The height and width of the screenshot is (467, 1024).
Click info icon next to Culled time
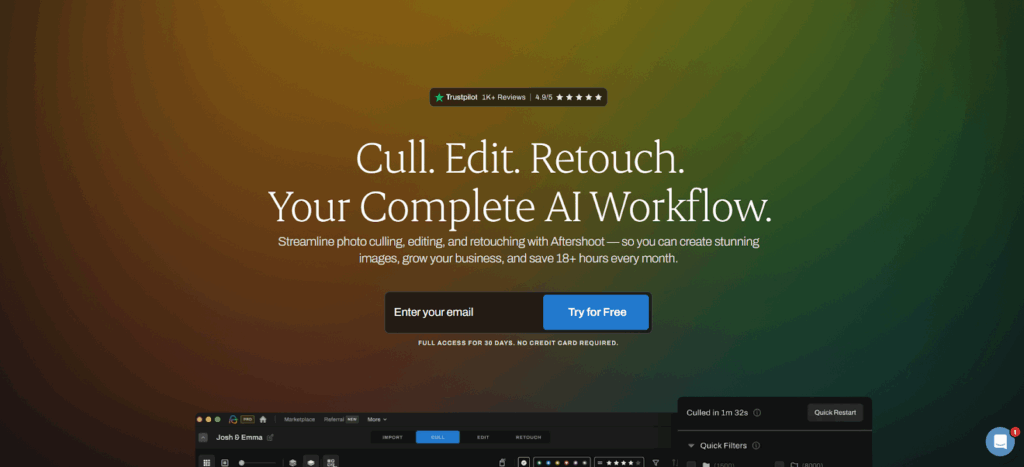pos(757,412)
